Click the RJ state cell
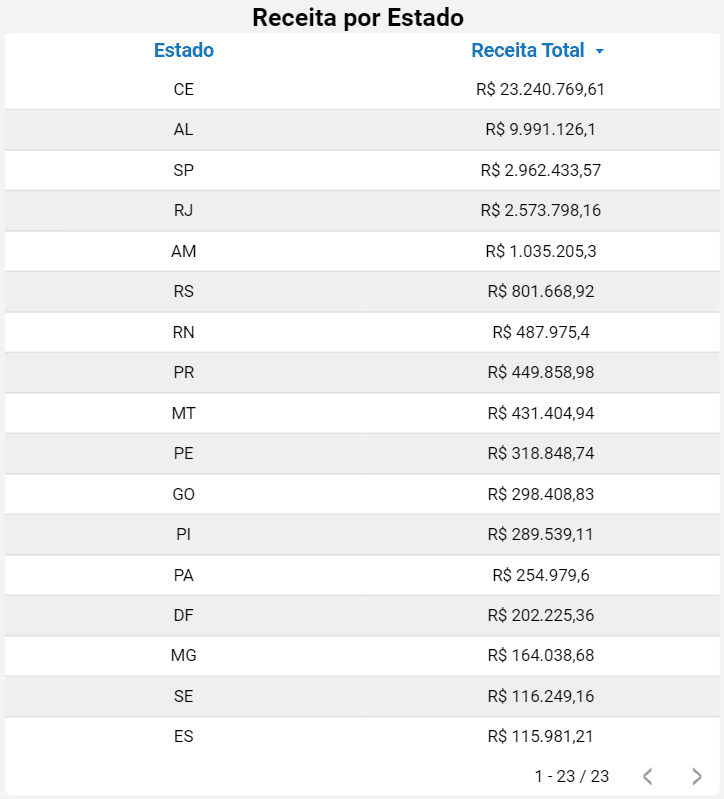This screenshot has height=799, width=724. (x=184, y=210)
